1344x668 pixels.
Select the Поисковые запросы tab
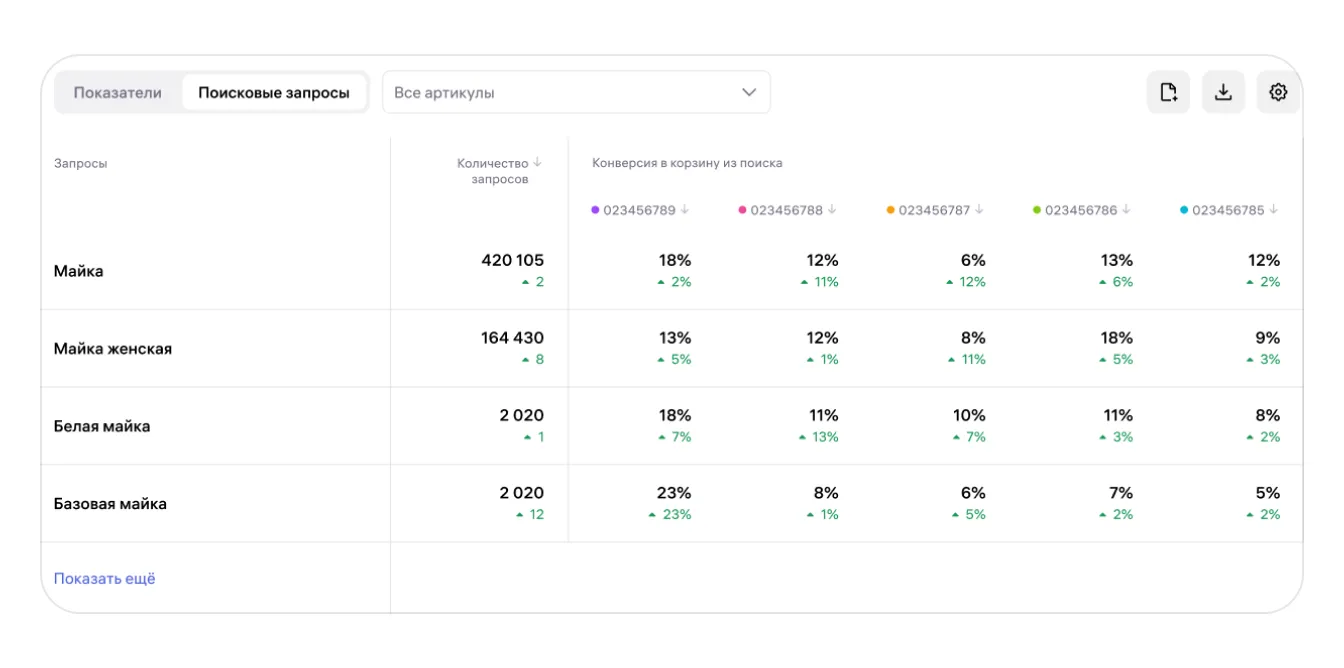(x=274, y=93)
